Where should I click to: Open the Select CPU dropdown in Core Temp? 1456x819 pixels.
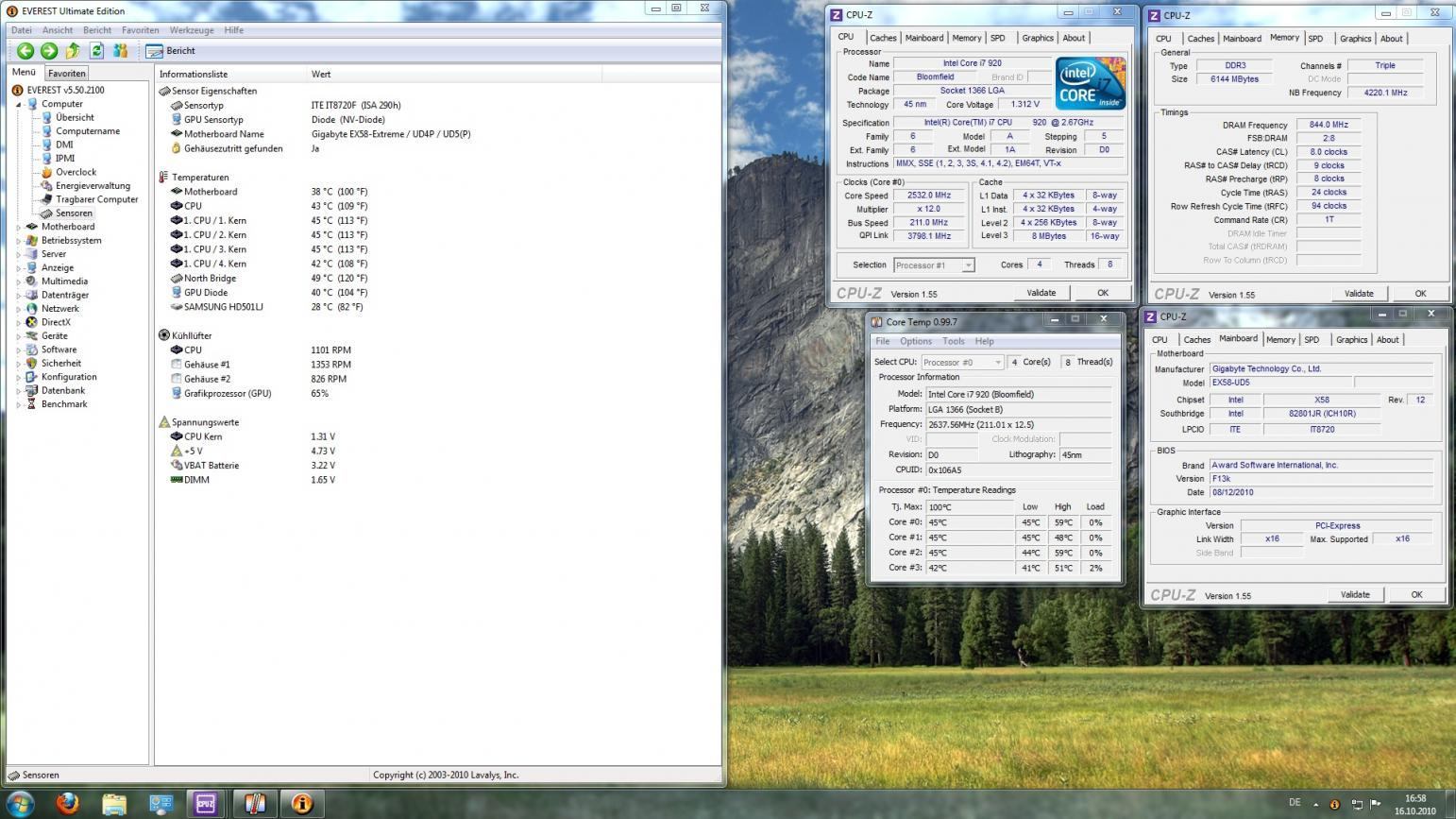coord(962,362)
